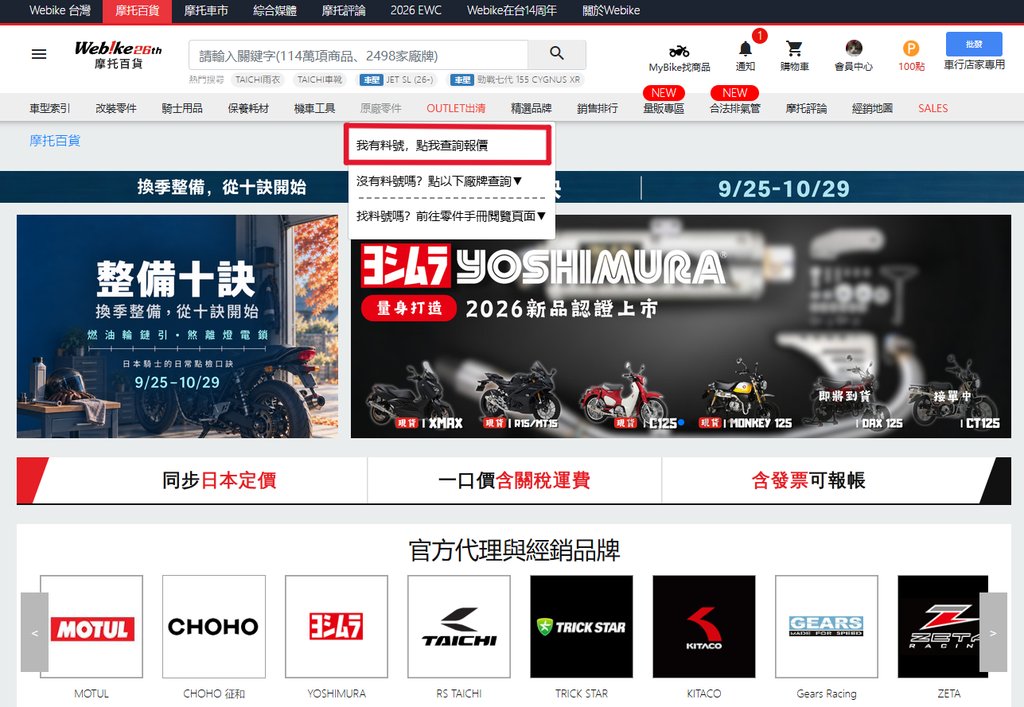The image size is (1024, 707).
Task: Click 官方代理與經銷品牌 heading
Action: tap(514, 550)
